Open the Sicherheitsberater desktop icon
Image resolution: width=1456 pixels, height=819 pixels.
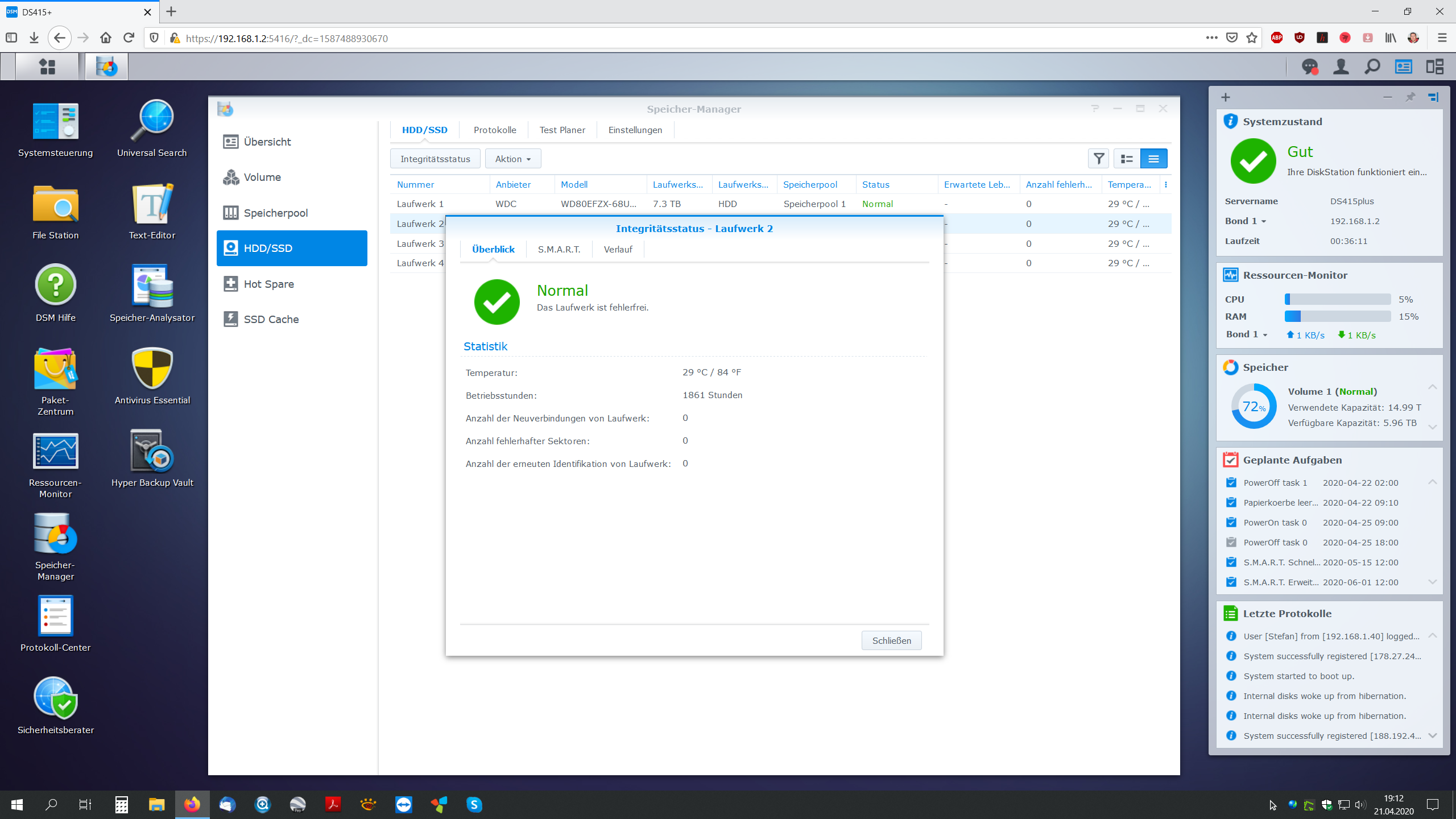(x=55, y=698)
